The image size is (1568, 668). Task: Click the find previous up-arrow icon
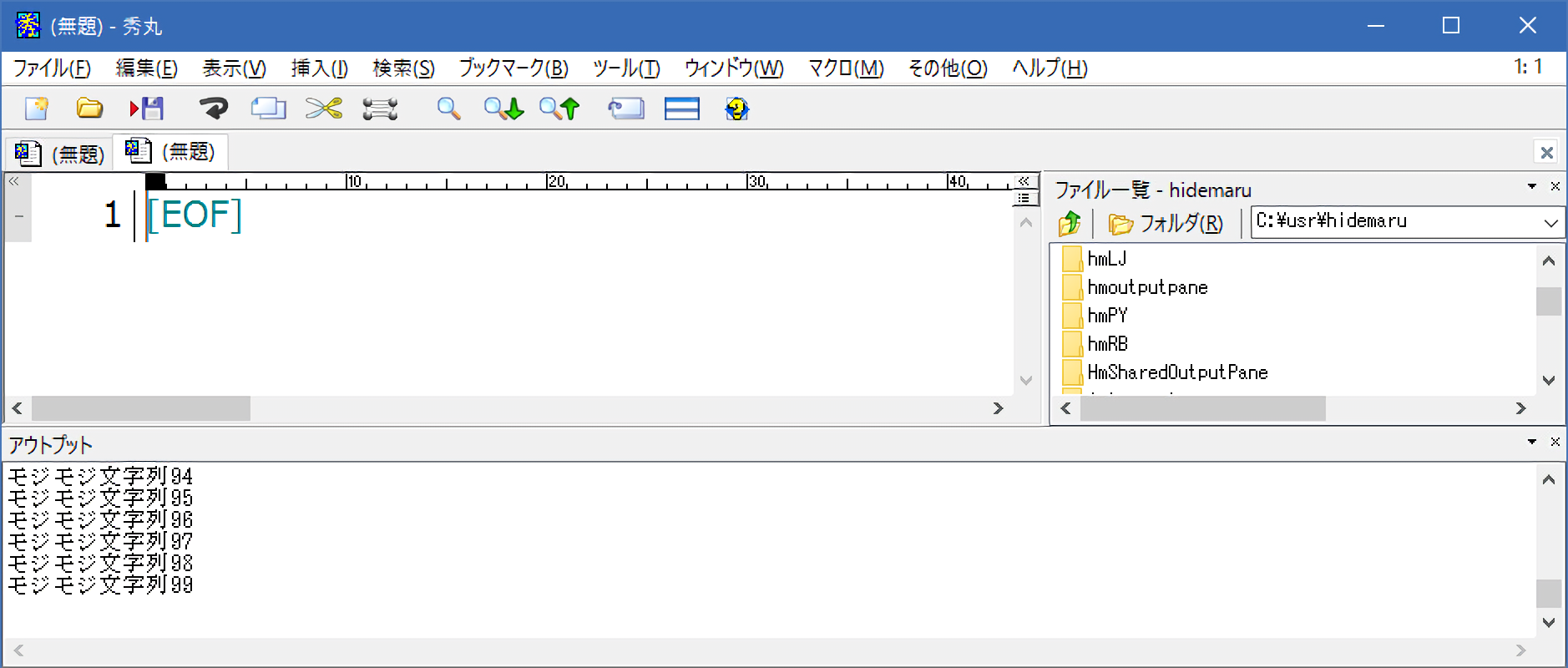[559, 109]
